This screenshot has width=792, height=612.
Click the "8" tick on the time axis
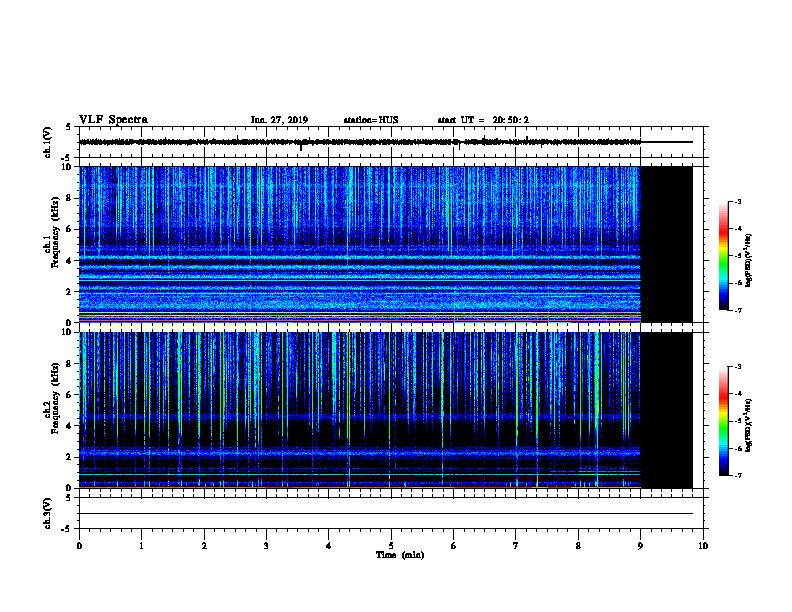(x=578, y=546)
